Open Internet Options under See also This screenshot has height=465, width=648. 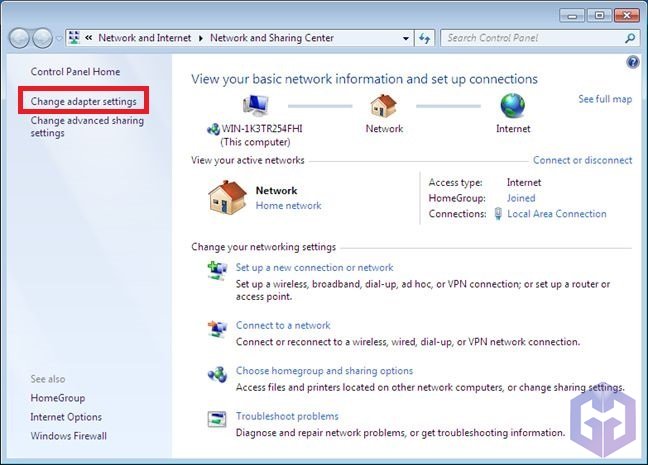point(66,417)
